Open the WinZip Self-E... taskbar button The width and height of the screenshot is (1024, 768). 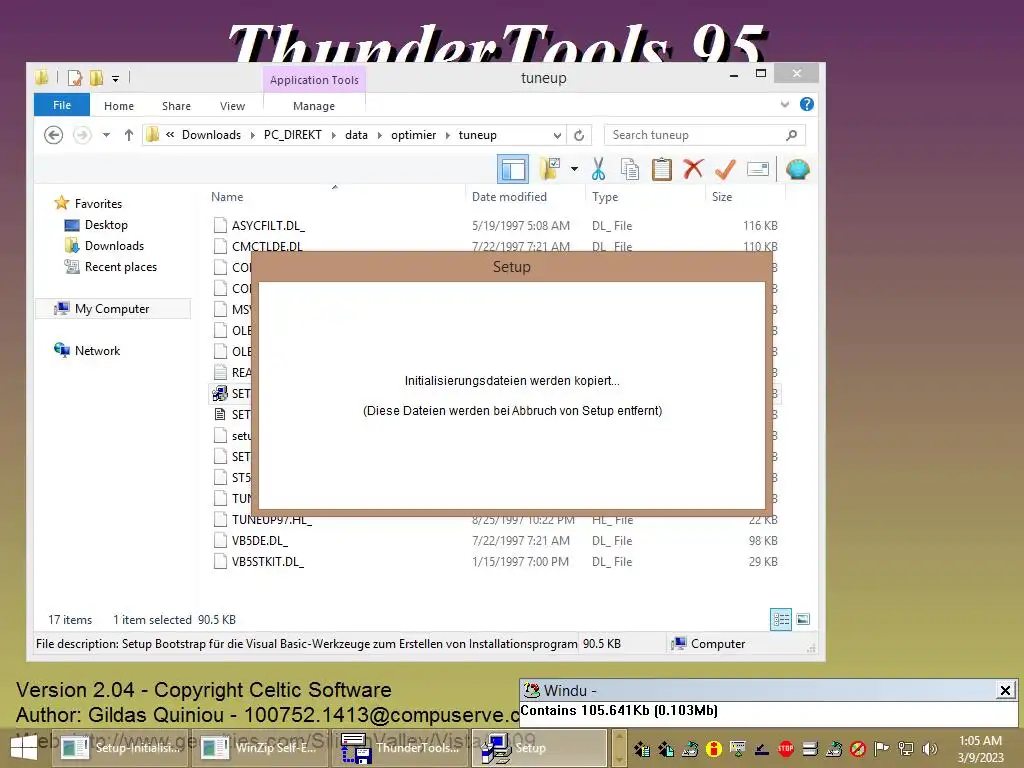[x=261, y=748]
